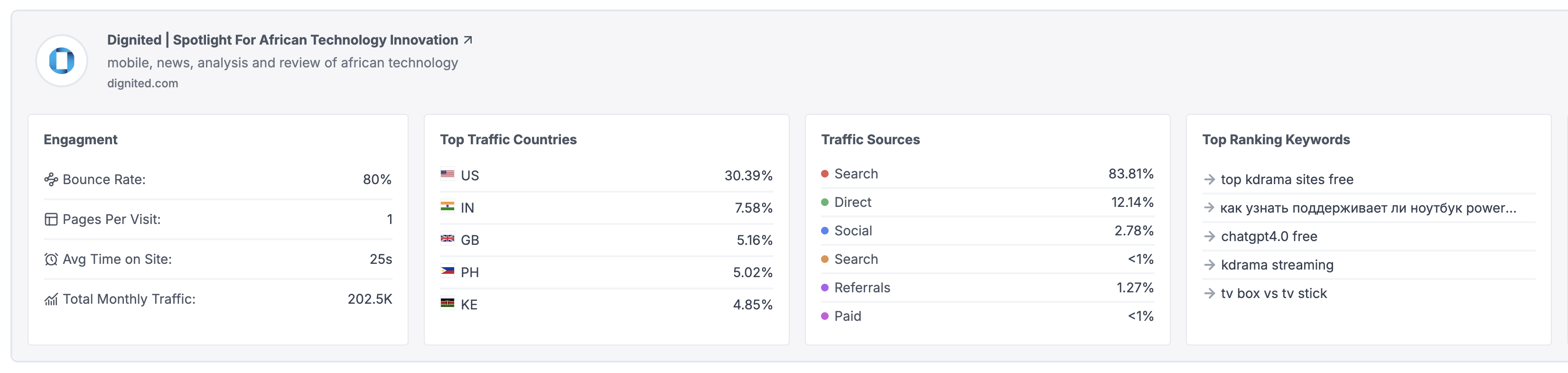The width and height of the screenshot is (1568, 373).
Task: Click the Traffic Sources heading
Action: (x=870, y=140)
